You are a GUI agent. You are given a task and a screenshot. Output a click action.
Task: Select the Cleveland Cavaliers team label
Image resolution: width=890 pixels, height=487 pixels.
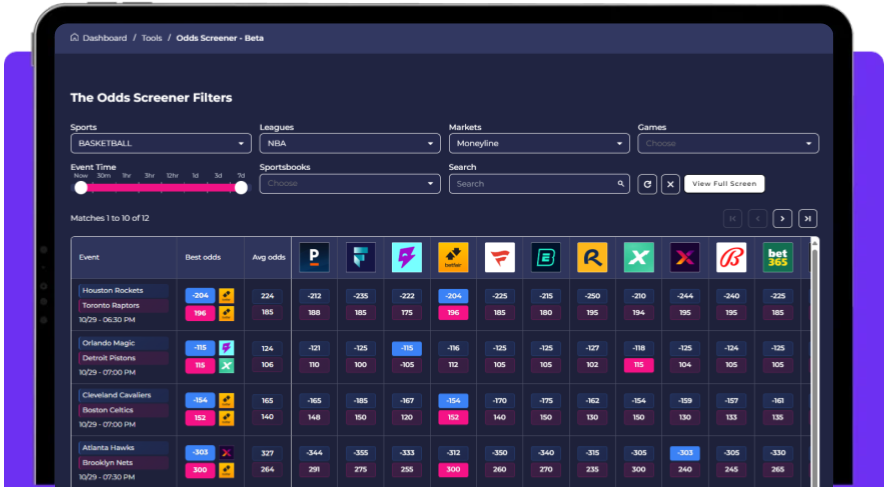pos(123,395)
